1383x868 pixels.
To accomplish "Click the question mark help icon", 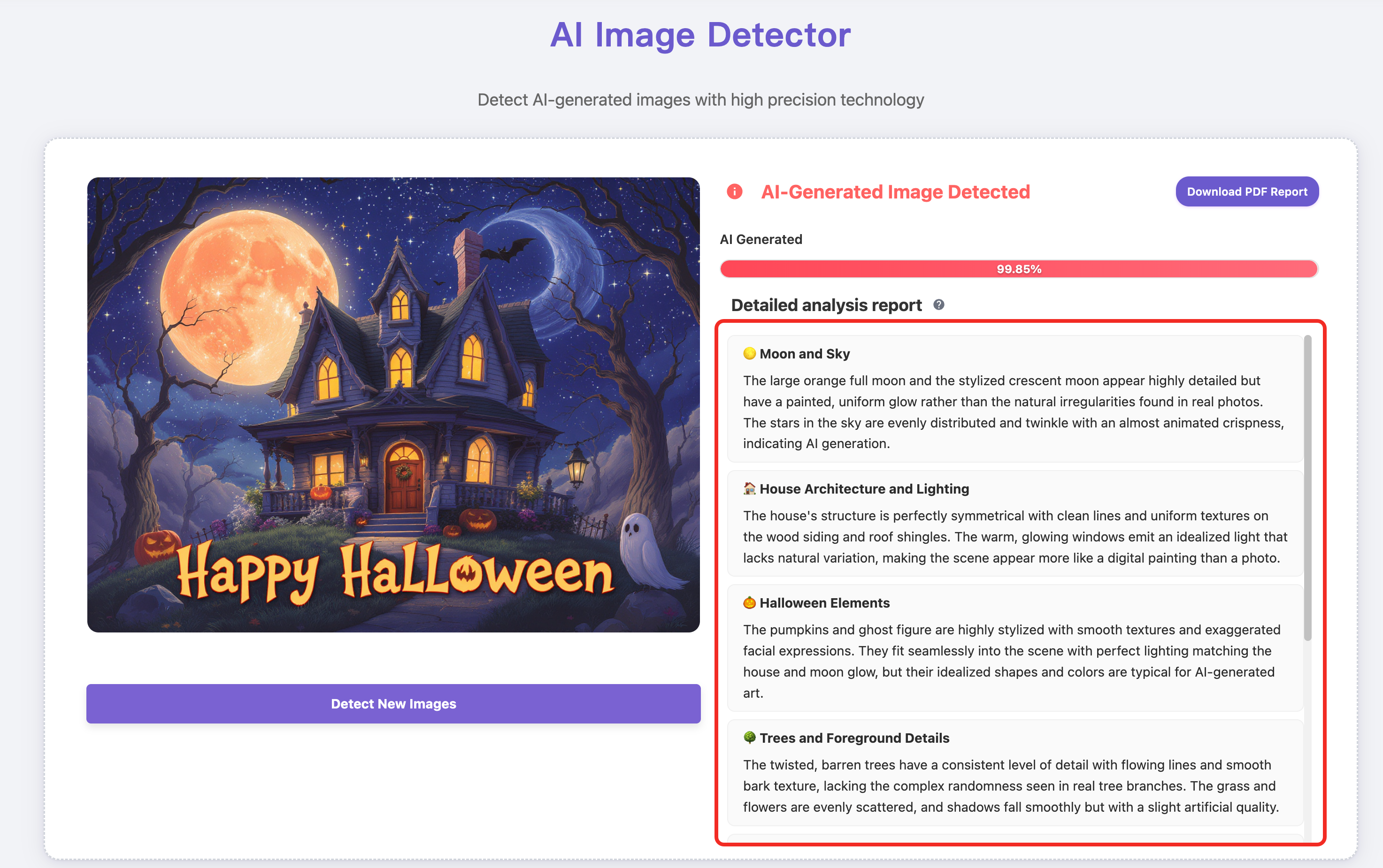I will pyautogui.click(x=938, y=305).
